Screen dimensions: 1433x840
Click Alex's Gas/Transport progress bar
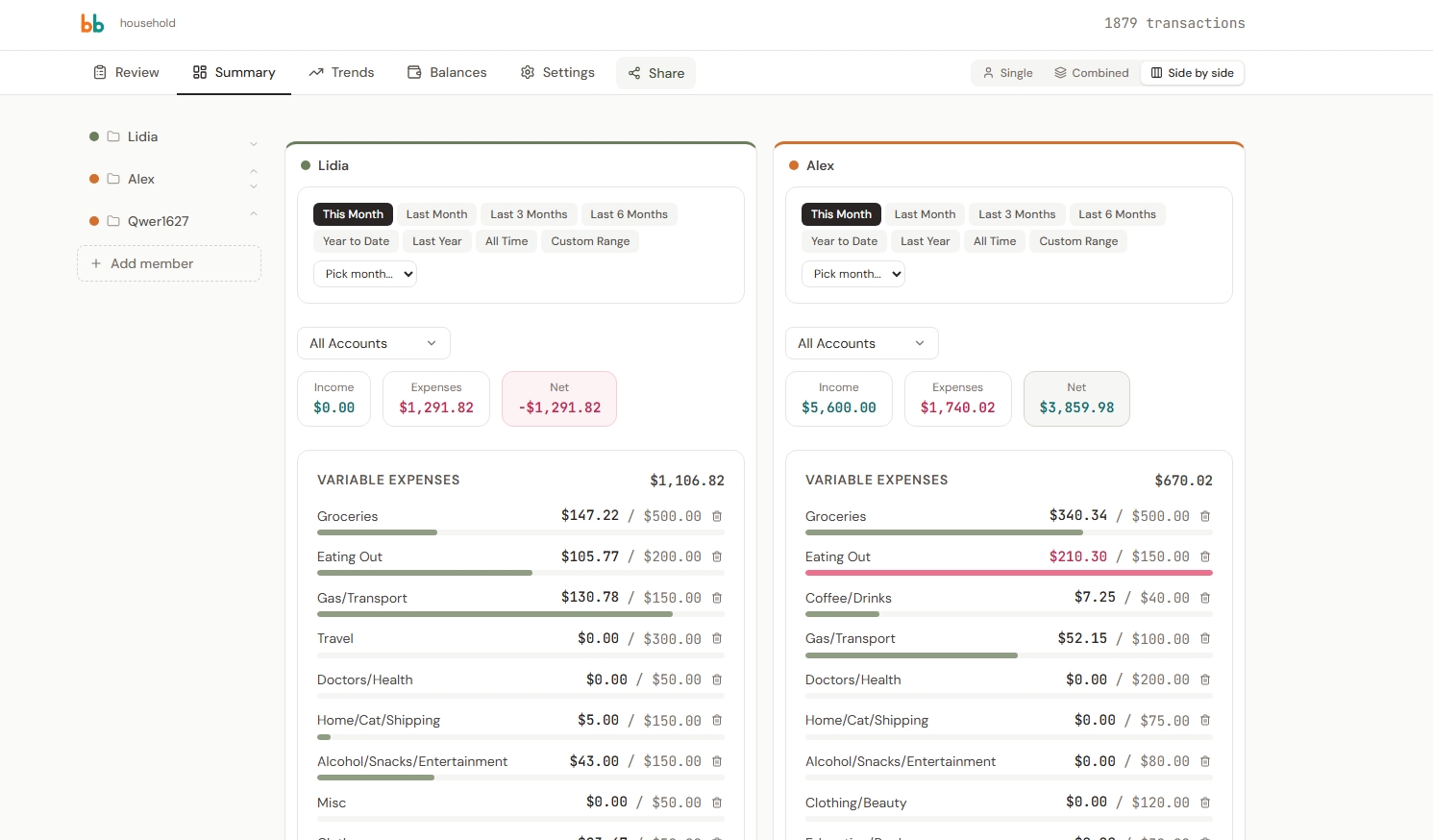[x=1009, y=655]
